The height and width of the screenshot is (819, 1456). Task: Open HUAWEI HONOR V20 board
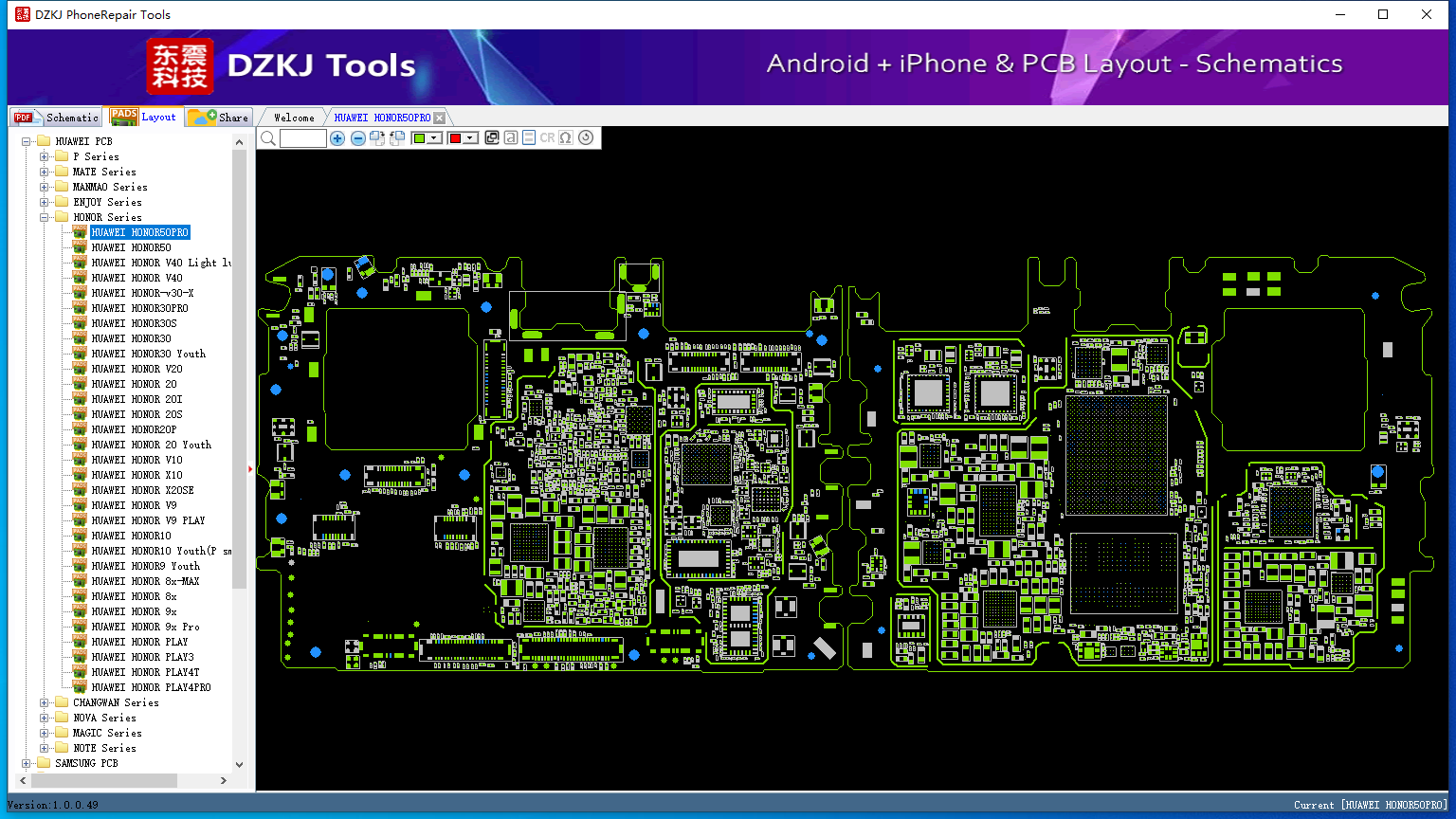(x=136, y=369)
